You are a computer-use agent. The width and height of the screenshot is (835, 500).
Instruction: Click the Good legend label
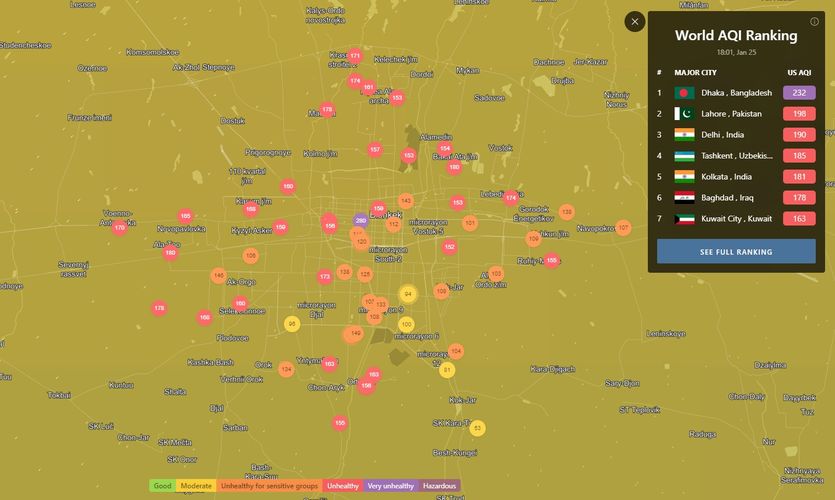tap(162, 486)
